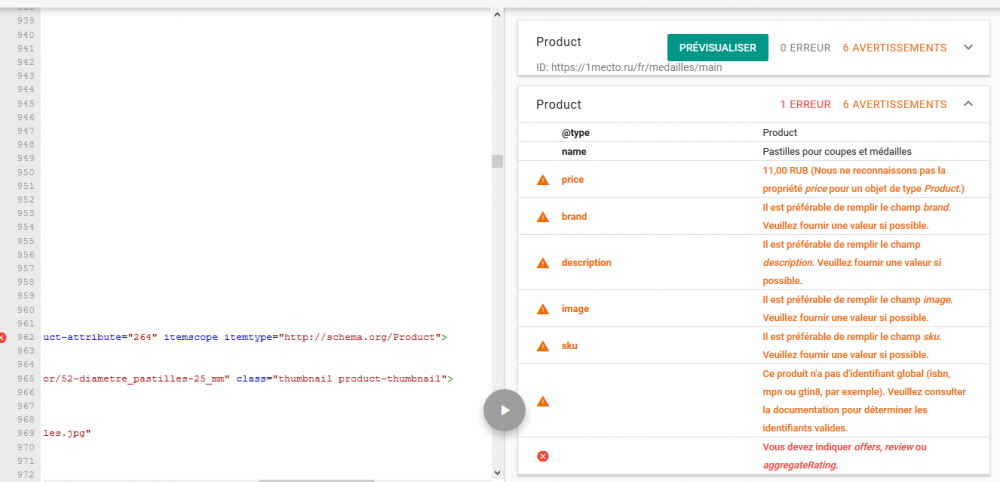Click the warning icon next to sku
Screen dimensions: 1000x482
[x=543, y=346]
